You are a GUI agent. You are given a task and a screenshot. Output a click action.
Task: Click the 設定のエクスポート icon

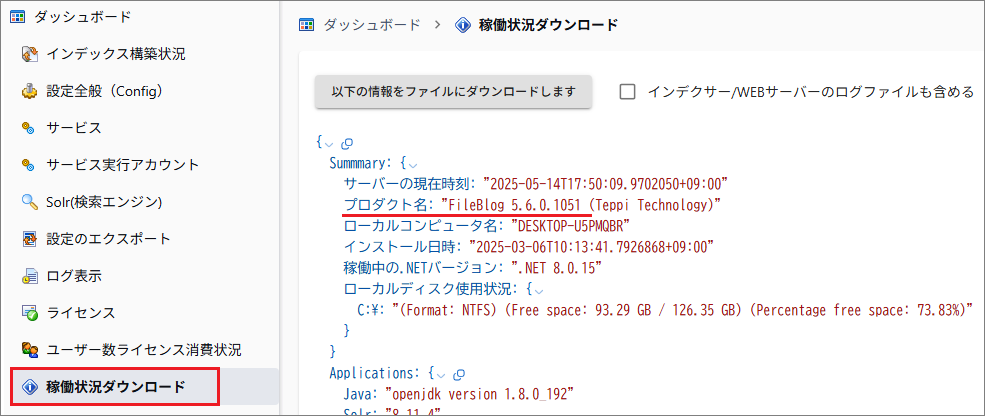pos(29,239)
